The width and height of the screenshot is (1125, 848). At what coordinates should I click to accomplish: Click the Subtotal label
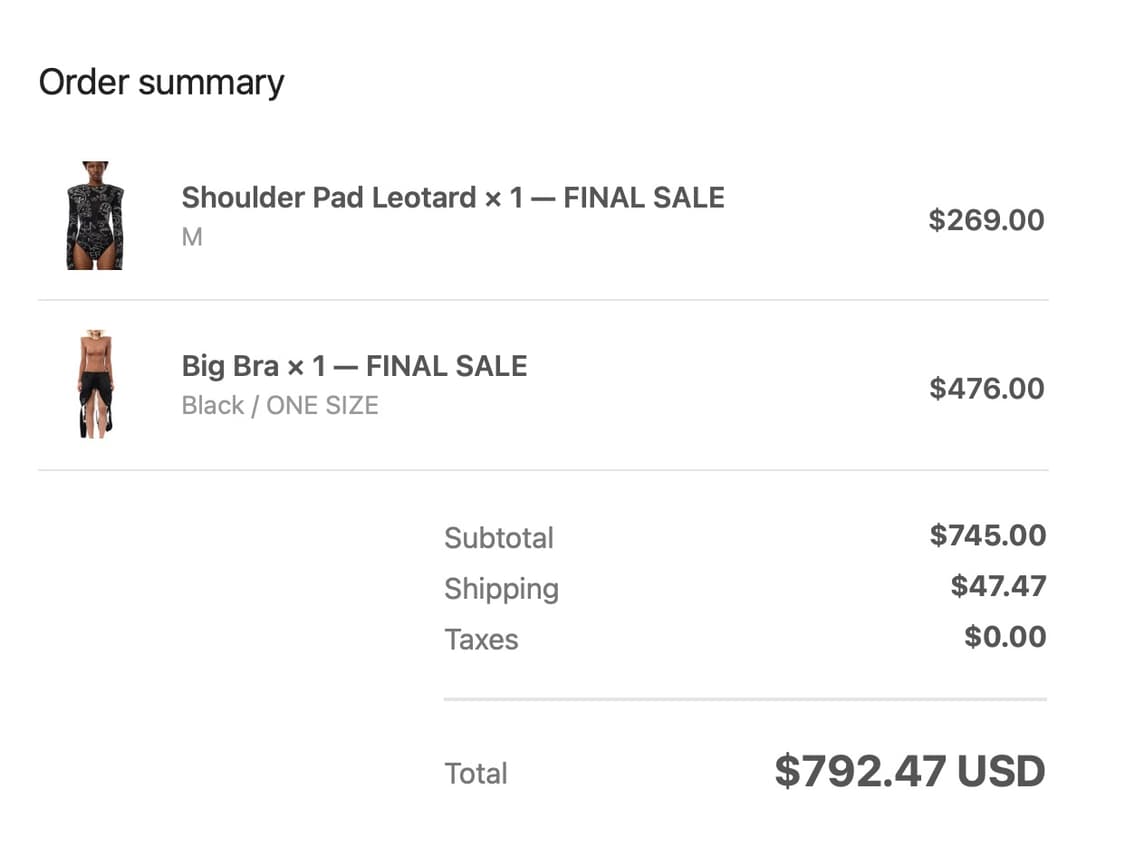pos(498,538)
